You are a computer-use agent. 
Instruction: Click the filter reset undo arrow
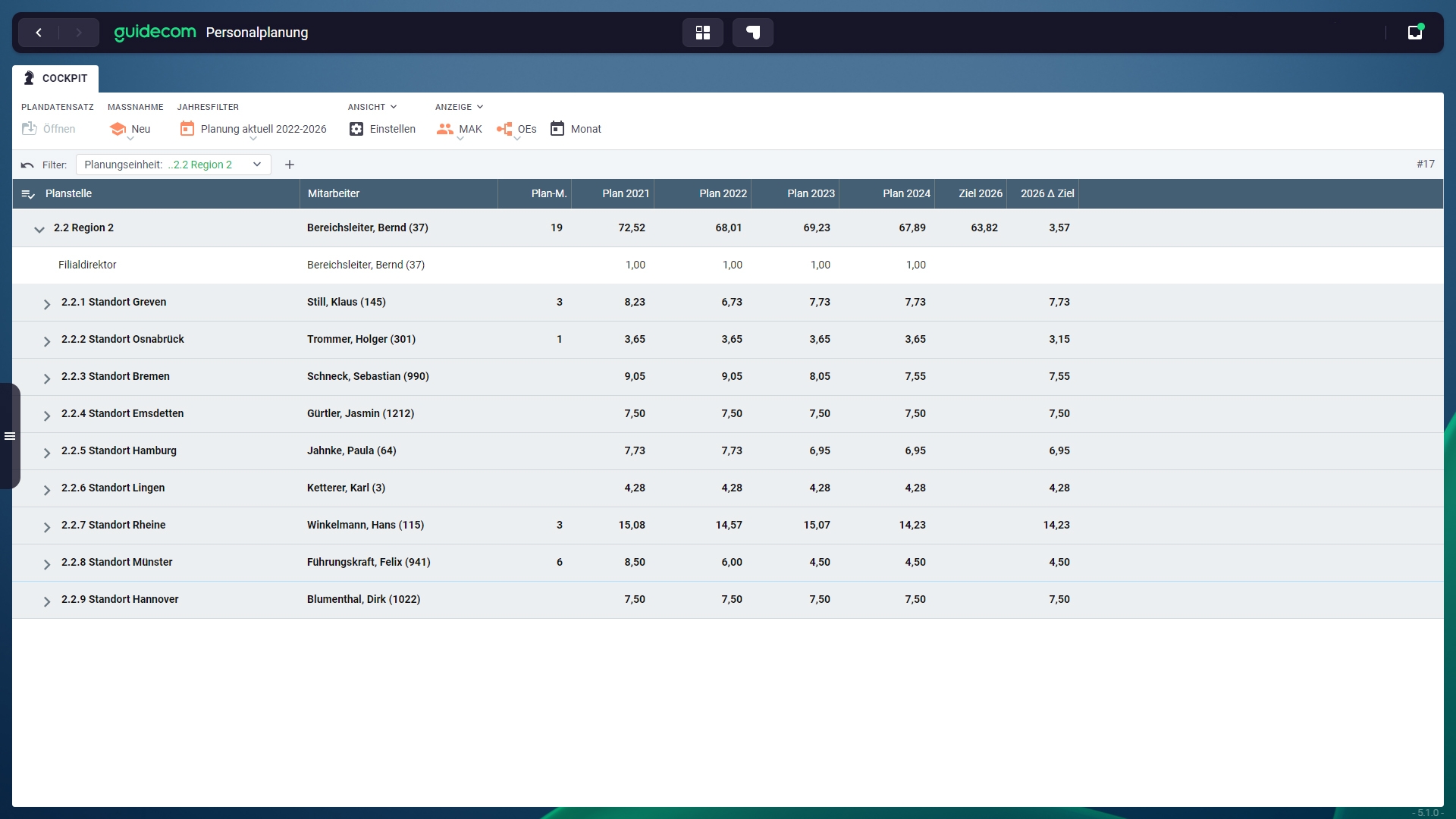[x=27, y=165]
